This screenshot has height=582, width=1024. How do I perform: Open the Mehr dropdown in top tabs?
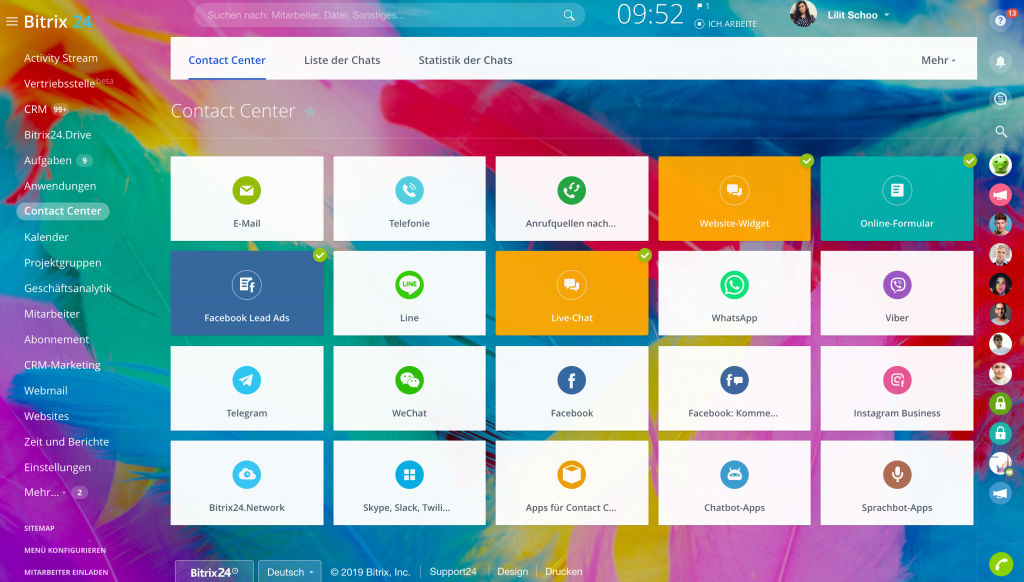[x=938, y=60]
